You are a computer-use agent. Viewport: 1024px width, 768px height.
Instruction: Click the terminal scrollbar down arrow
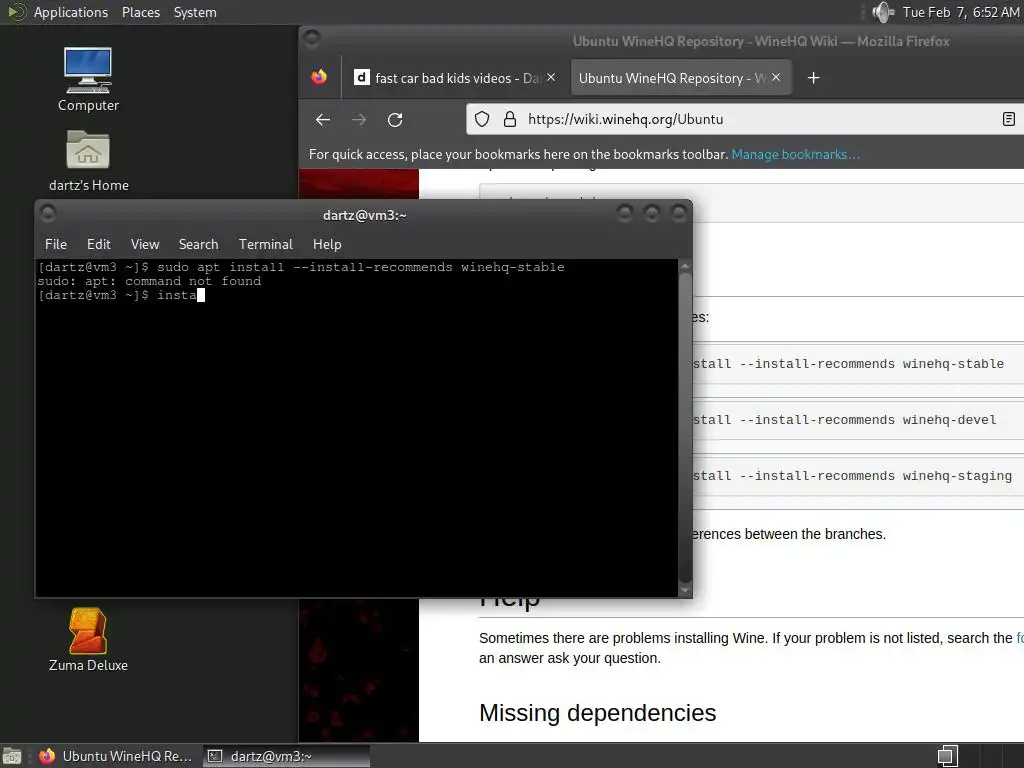pos(685,590)
